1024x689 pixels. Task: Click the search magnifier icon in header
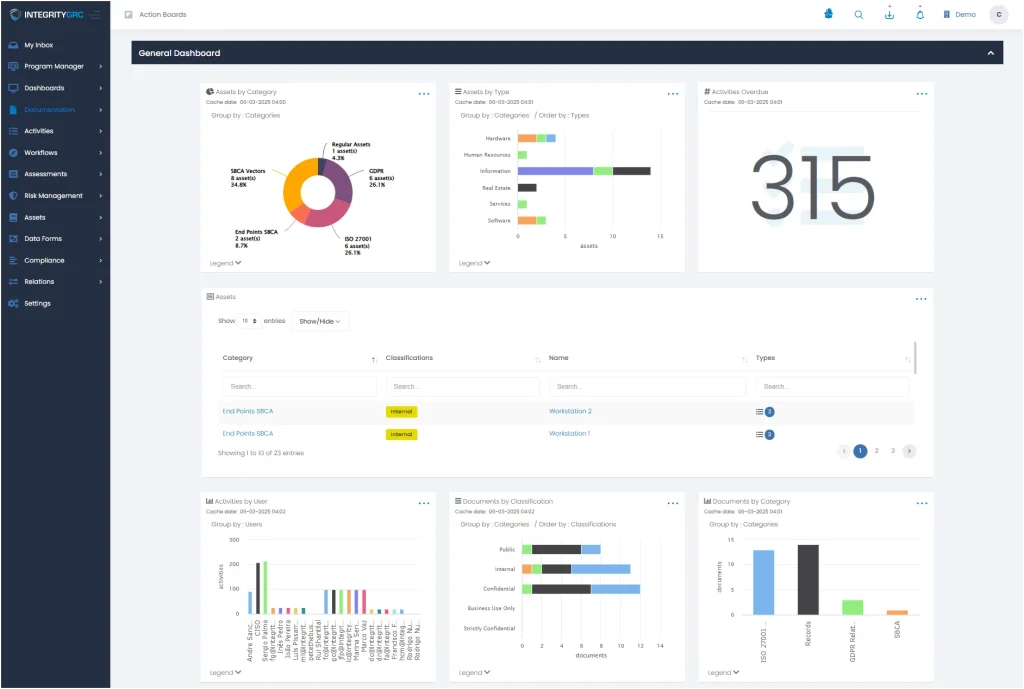tap(858, 15)
